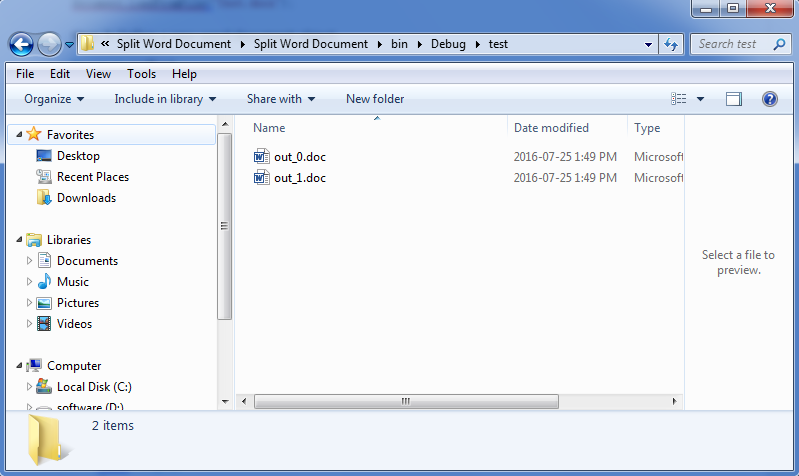The height and width of the screenshot is (476, 799).
Task: Click the folder icon in address bar
Action: [88, 44]
